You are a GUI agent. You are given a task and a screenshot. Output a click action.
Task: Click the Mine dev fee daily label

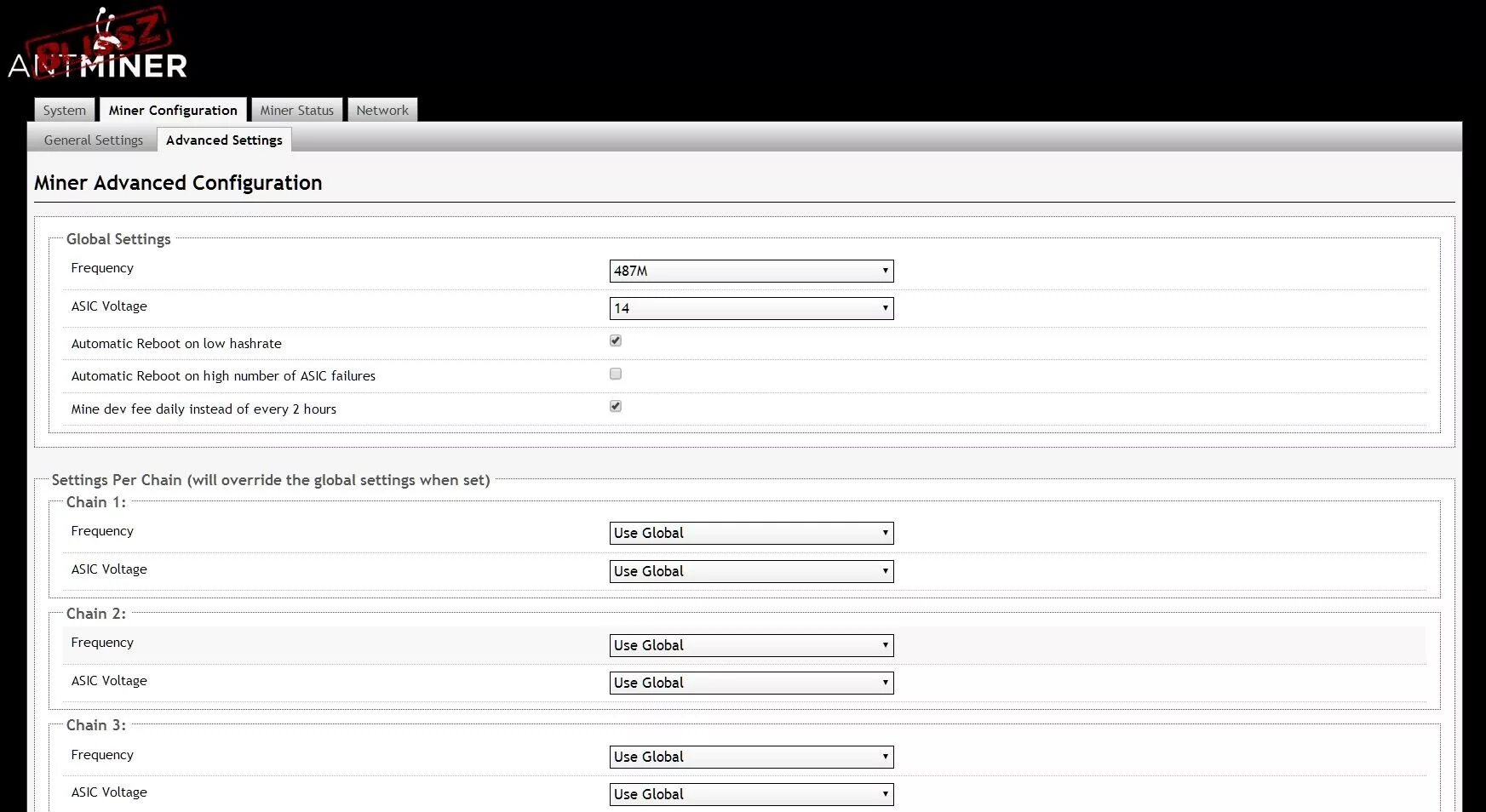click(x=204, y=409)
